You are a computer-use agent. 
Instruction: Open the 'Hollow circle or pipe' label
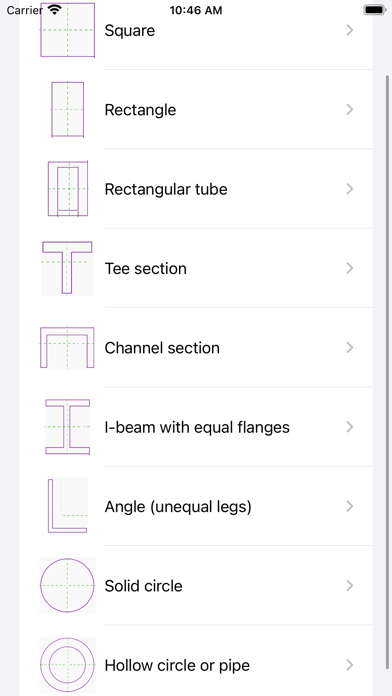pos(177,665)
